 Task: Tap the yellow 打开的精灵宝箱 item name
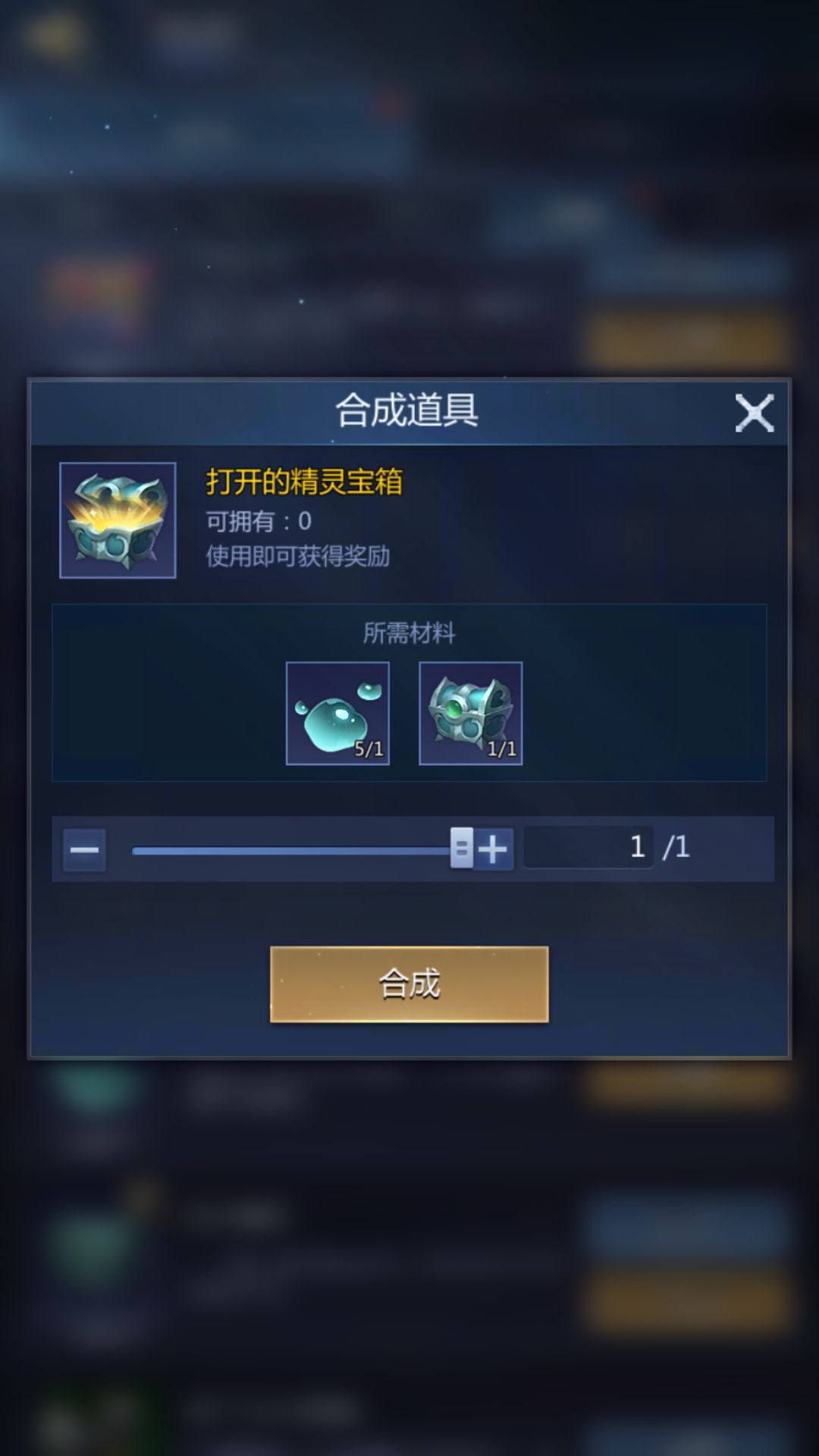coord(304,482)
